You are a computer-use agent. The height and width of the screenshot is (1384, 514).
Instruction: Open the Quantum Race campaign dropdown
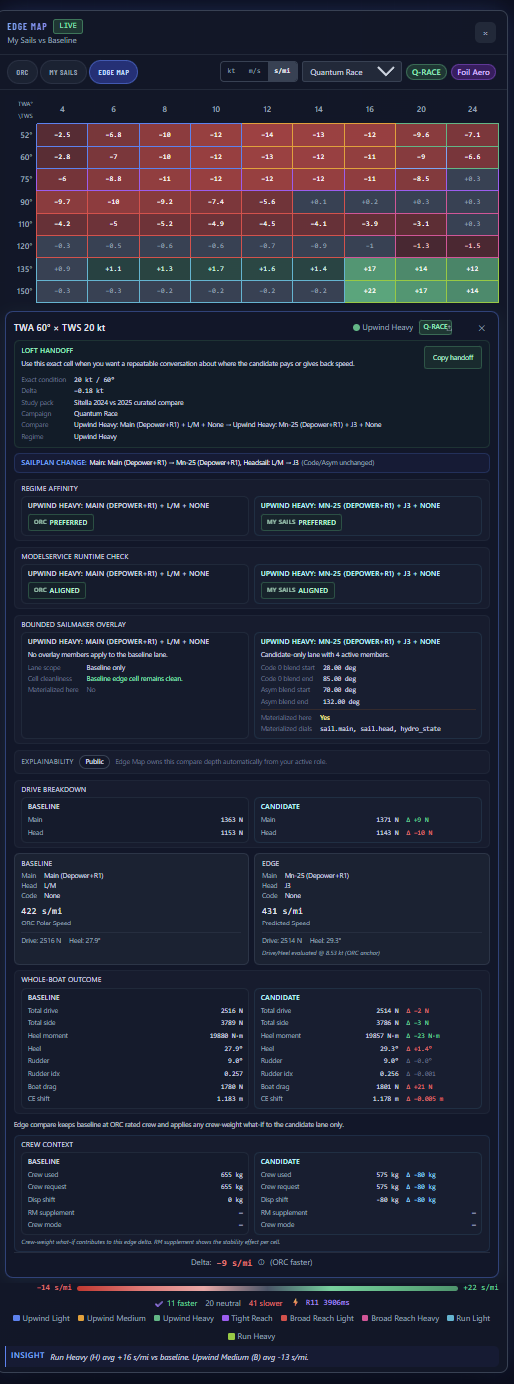coord(353,72)
